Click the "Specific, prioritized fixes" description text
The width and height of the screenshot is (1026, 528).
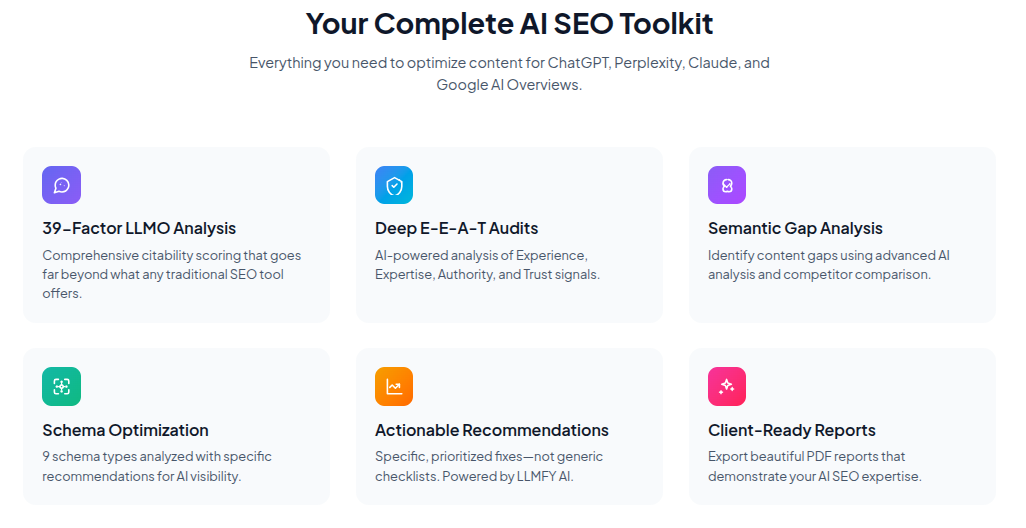coord(489,466)
